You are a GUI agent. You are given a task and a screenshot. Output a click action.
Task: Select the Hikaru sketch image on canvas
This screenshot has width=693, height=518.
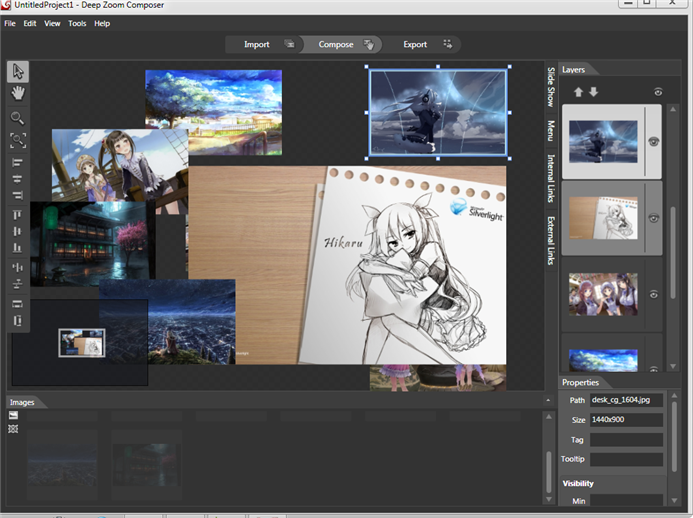(x=347, y=265)
